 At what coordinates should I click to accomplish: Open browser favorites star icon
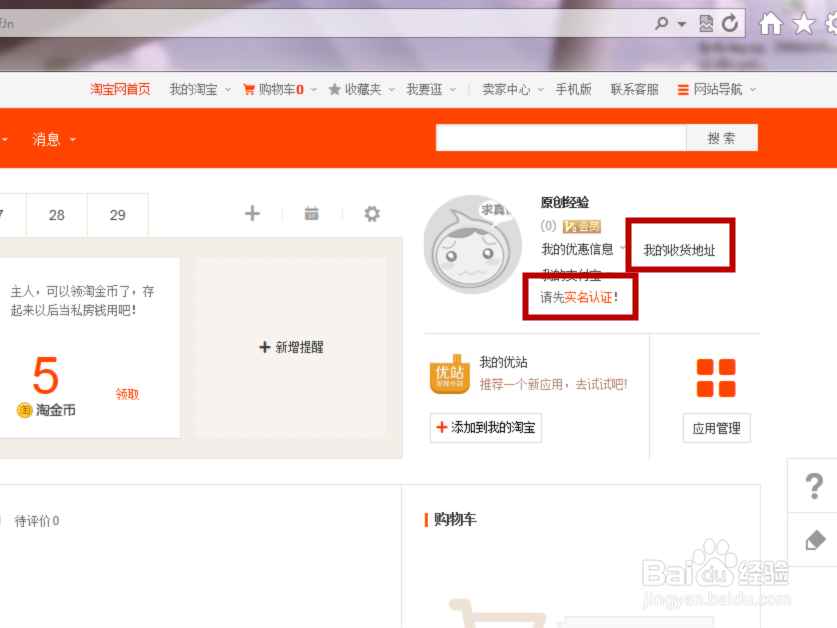point(803,23)
